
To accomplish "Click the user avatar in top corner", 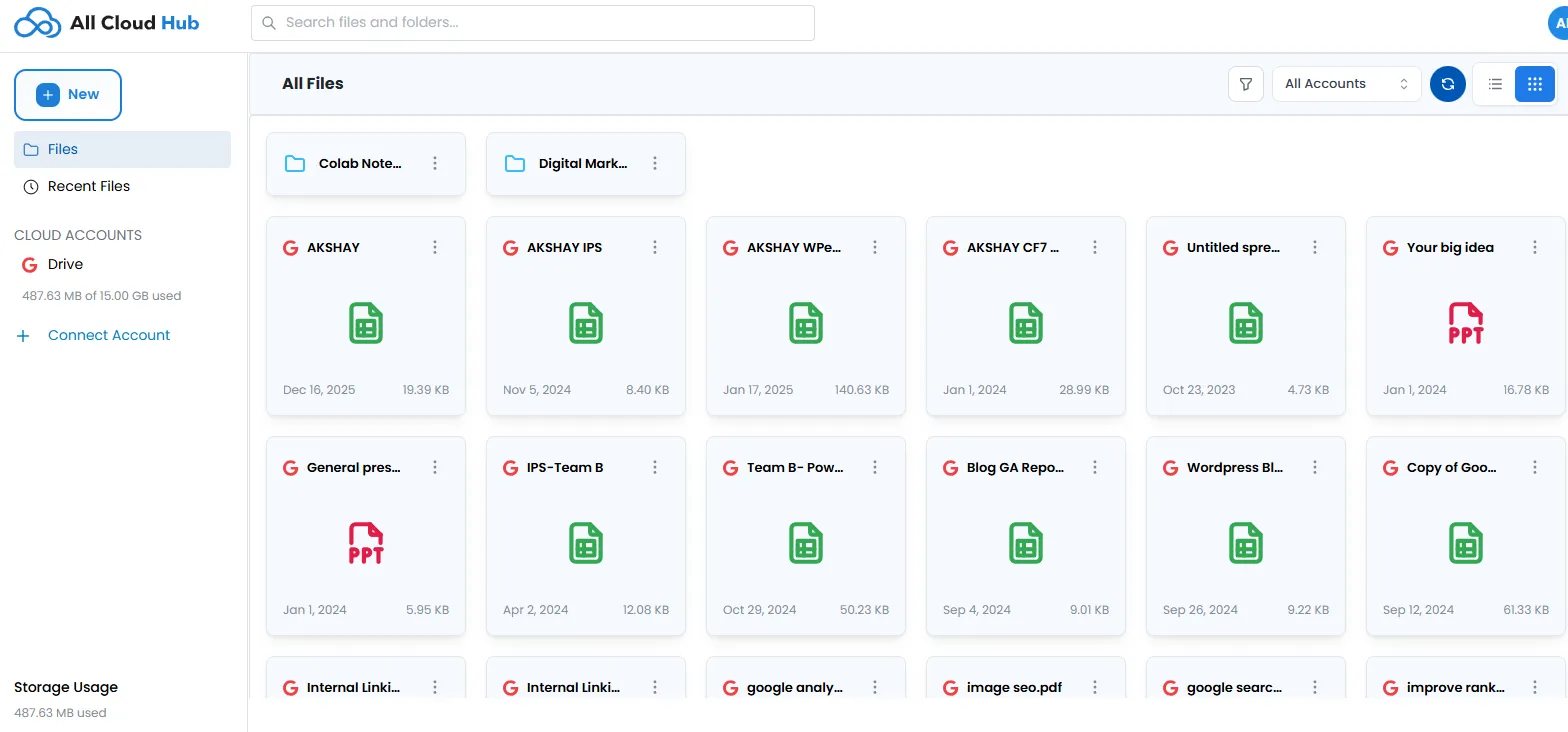I will [1558, 23].
